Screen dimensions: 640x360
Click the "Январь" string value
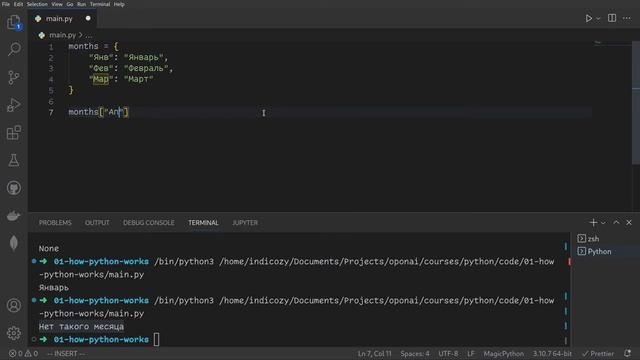coord(143,58)
